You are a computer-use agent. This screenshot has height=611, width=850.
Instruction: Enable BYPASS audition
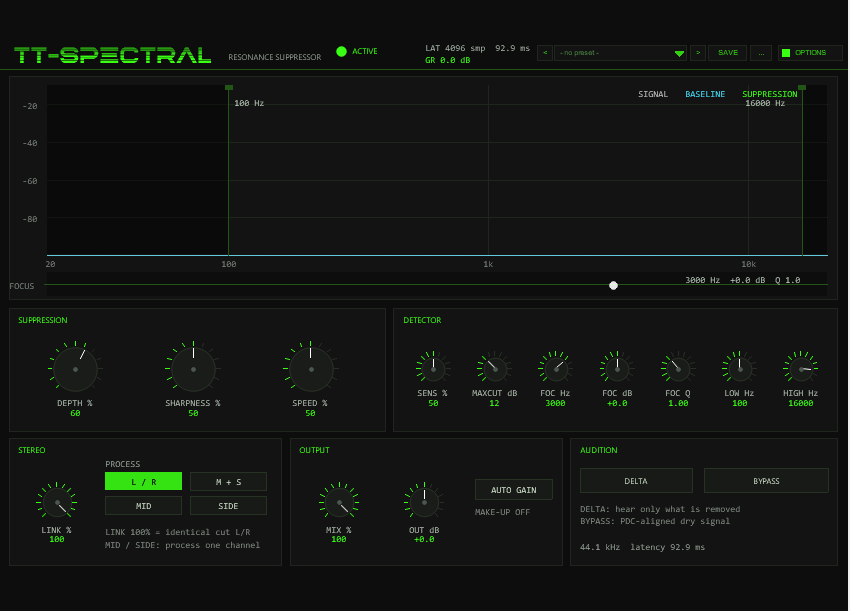click(x=766, y=481)
